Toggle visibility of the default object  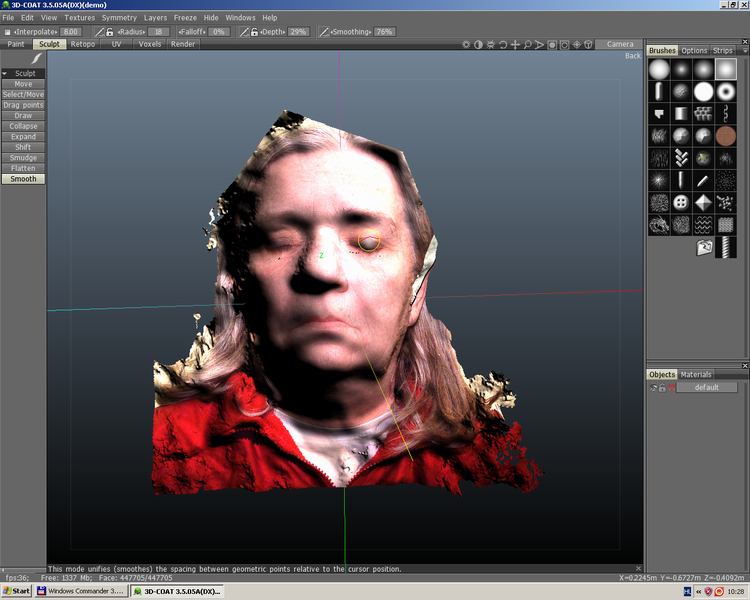coord(653,387)
